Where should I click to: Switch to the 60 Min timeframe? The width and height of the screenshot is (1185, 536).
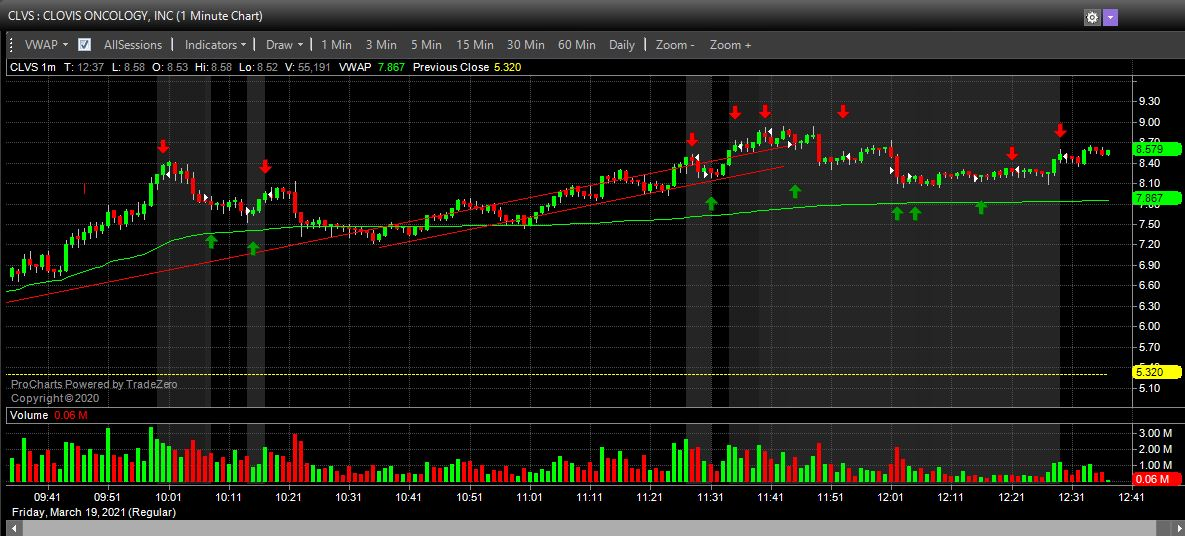point(577,45)
